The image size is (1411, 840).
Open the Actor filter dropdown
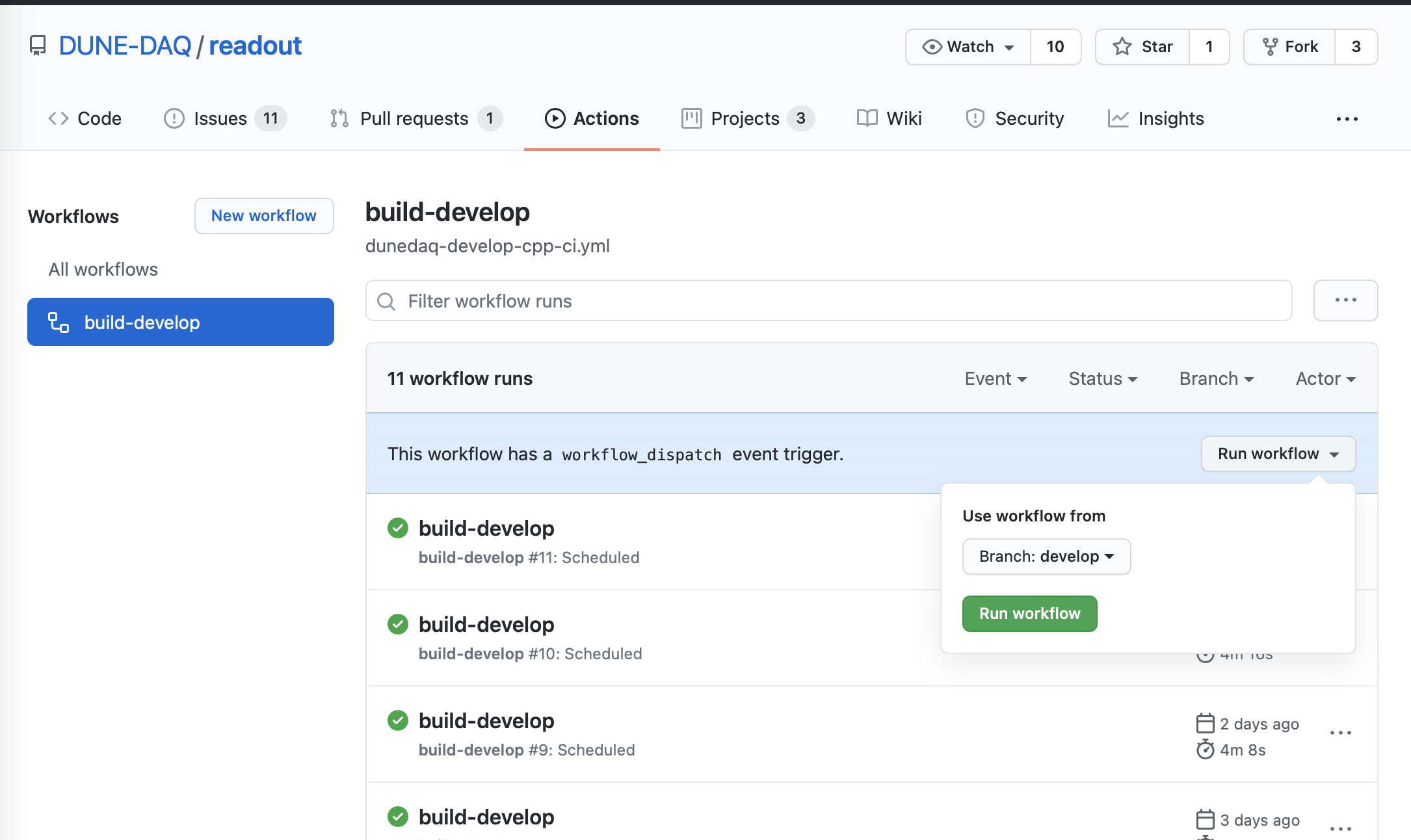coord(1325,378)
